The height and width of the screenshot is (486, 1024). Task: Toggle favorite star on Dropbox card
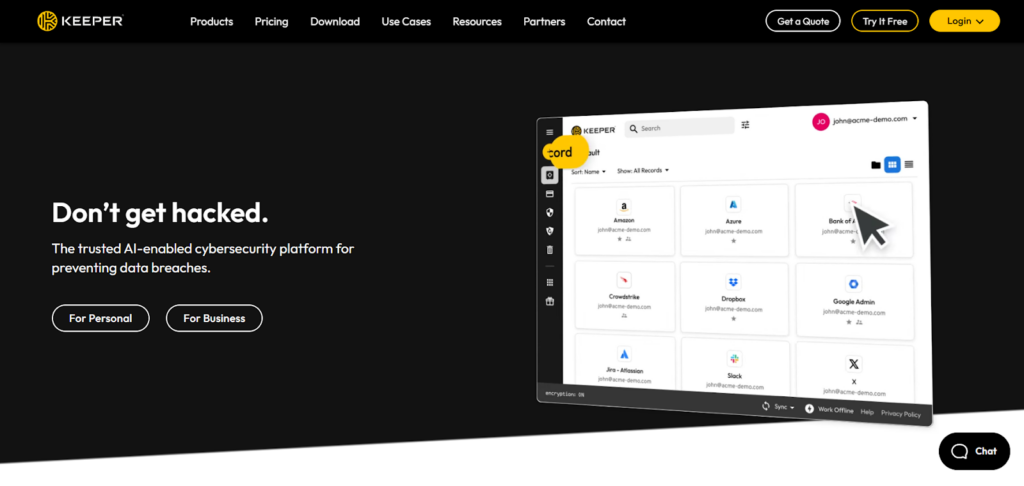[733, 319]
